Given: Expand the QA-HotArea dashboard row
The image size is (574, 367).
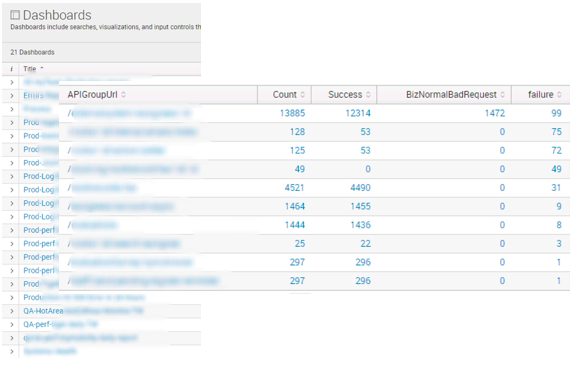Looking at the screenshot, I should (12, 311).
